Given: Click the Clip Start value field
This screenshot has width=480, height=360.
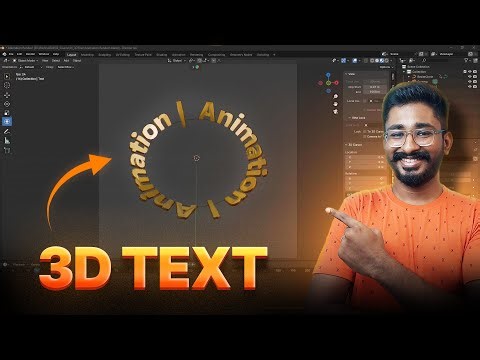Looking at the screenshot, I should tap(375, 87).
